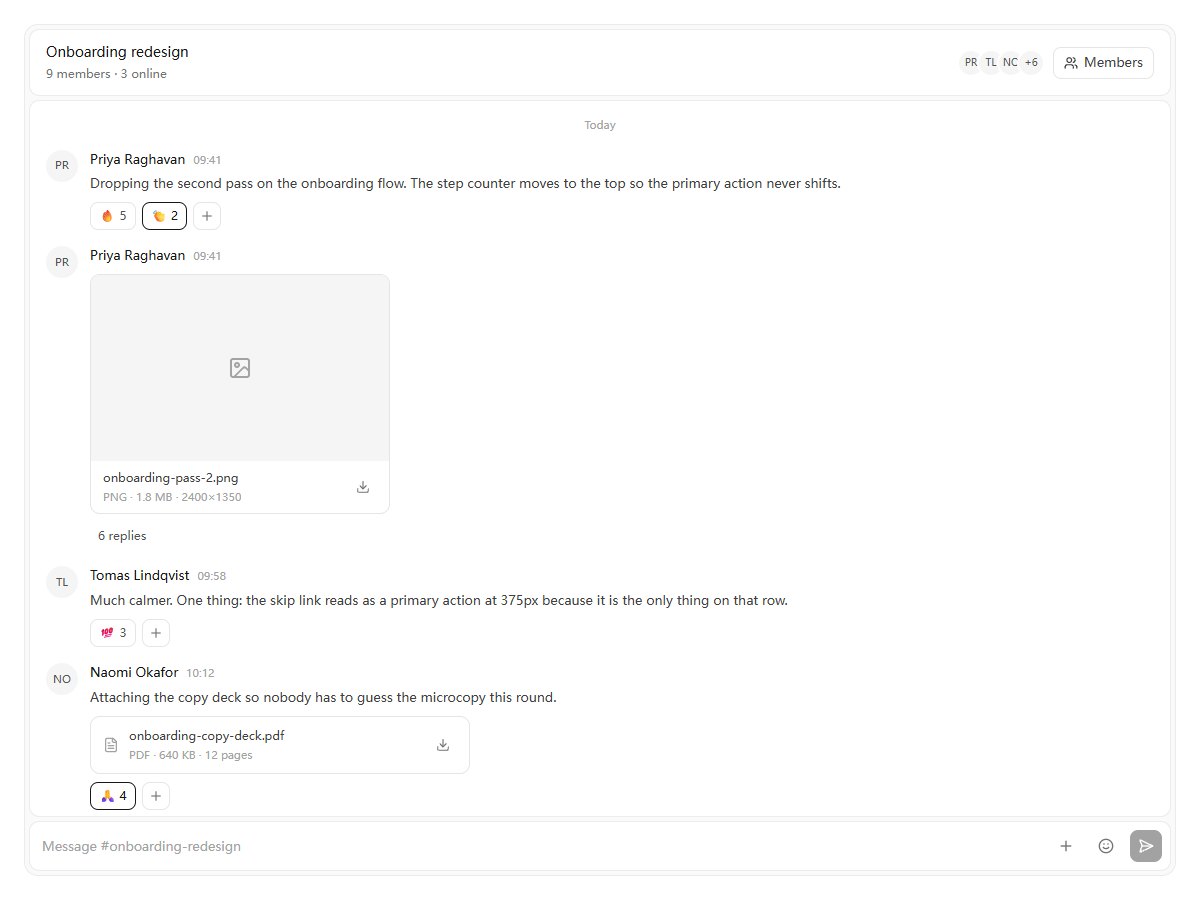Image resolution: width=1200 pixels, height=900 pixels.
Task: Download onboarding-copy-deck.pdf via download icon
Action: click(443, 745)
